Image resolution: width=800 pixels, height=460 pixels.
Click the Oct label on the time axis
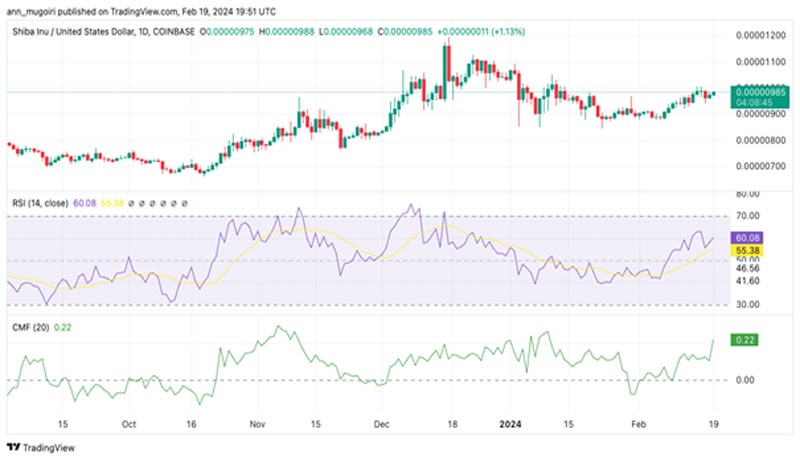click(128, 422)
